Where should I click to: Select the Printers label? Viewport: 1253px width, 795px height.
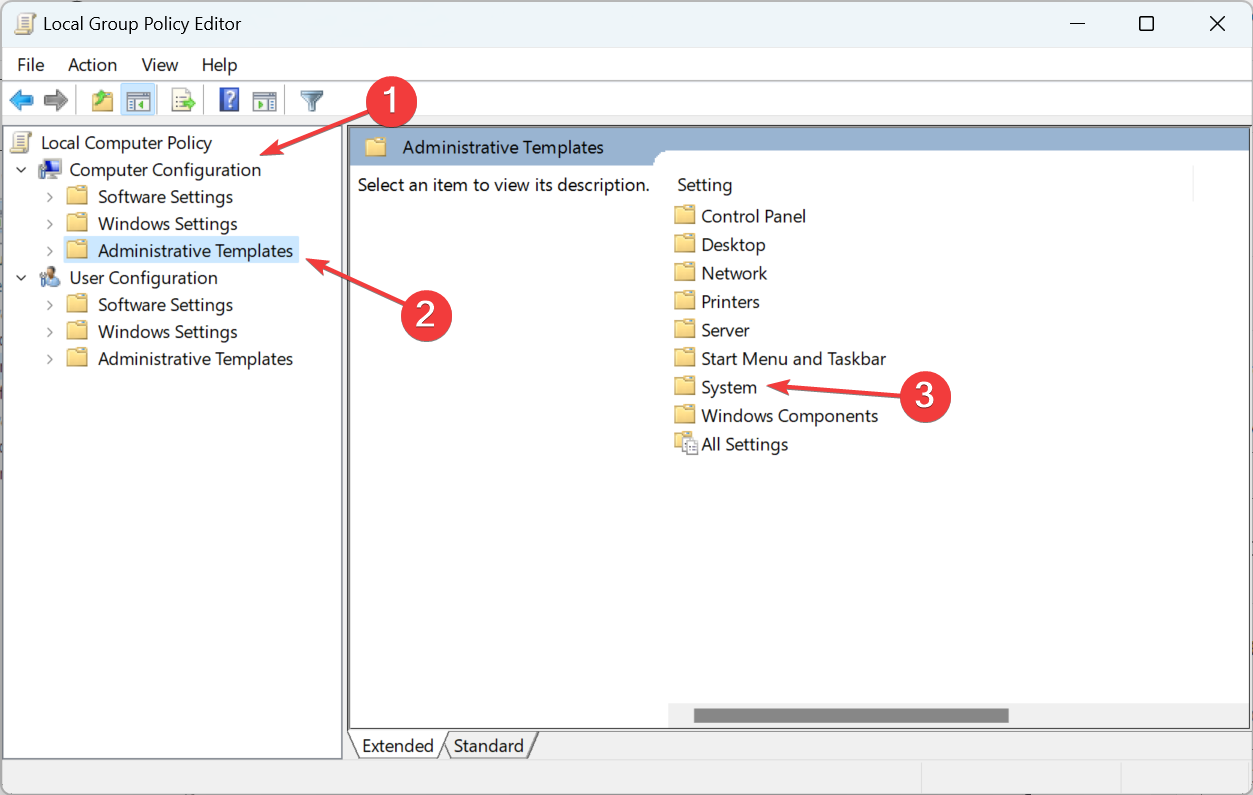coord(730,301)
